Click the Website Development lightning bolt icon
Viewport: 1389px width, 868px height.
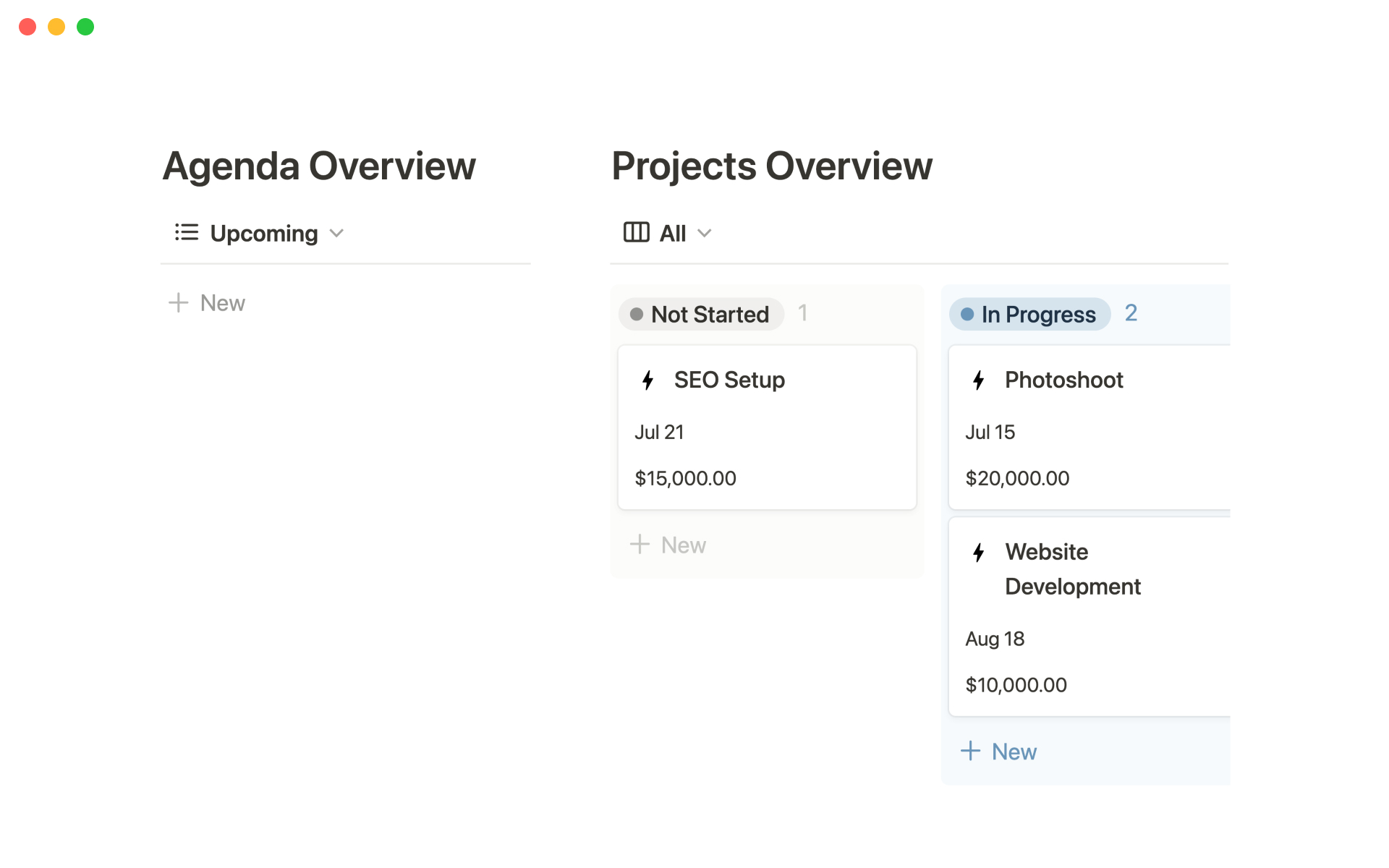979,553
